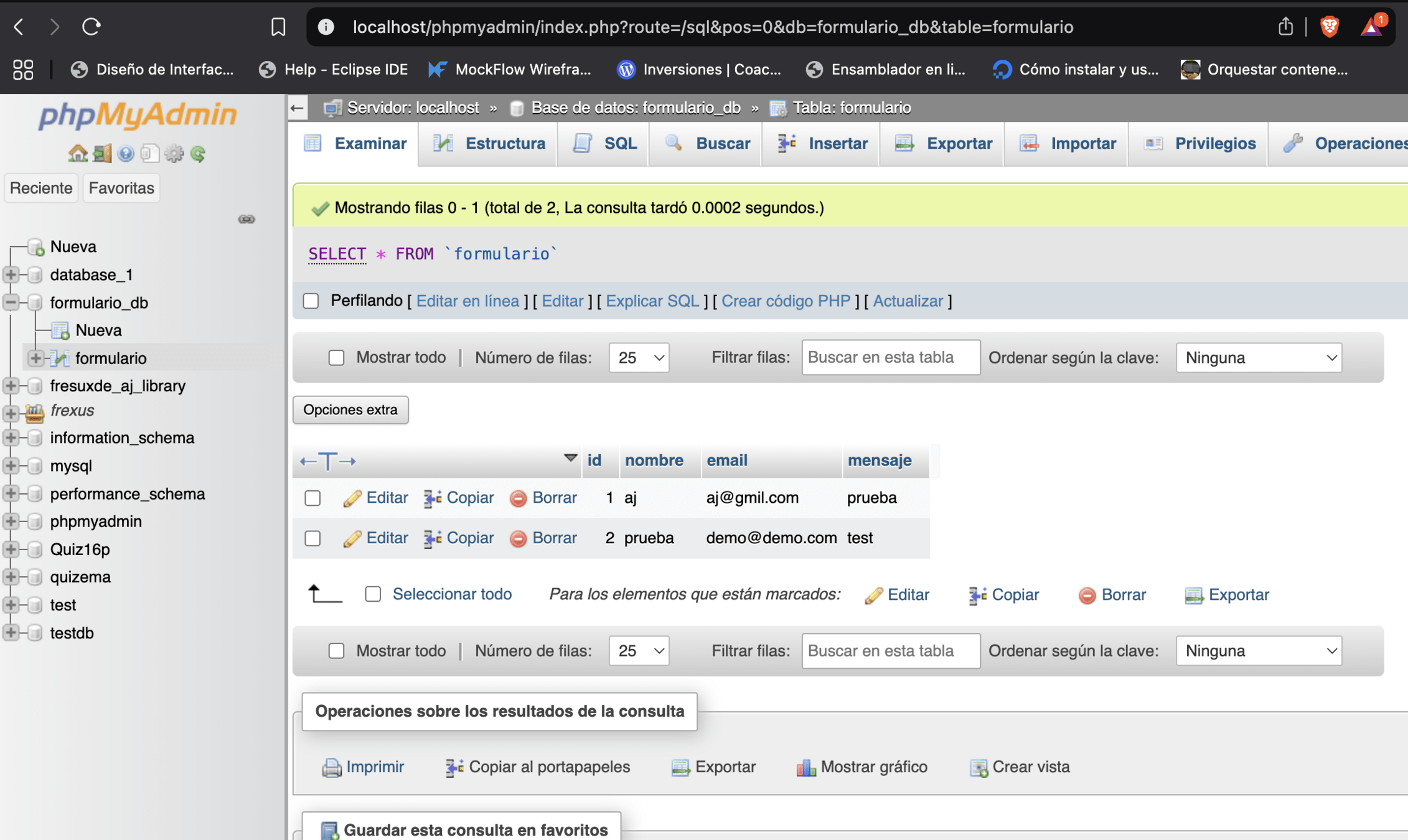Click the chain link icon in sidebar

(x=246, y=219)
